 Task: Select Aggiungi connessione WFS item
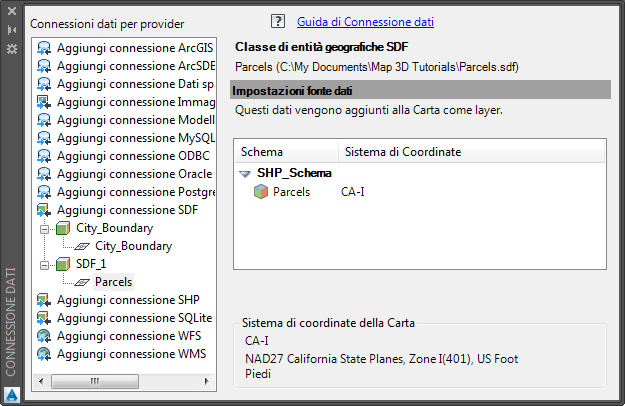128,336
